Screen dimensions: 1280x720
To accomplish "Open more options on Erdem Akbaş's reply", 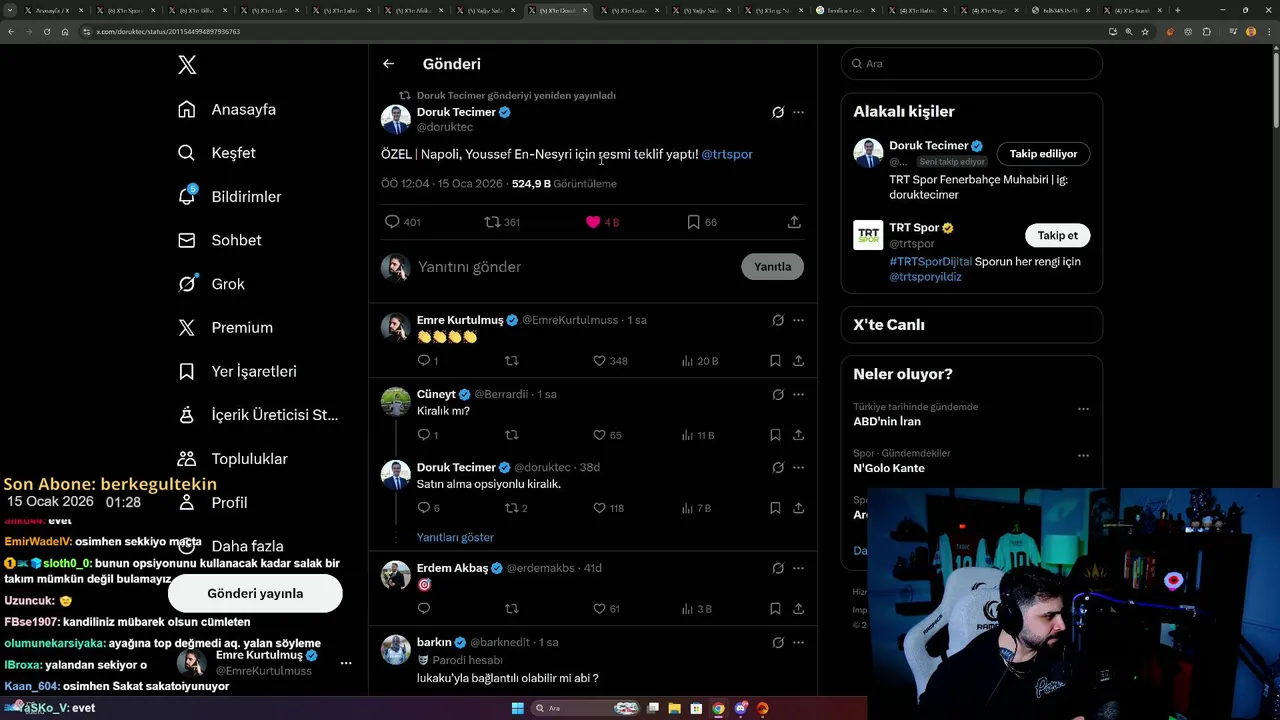I will (x=798, y=568).
